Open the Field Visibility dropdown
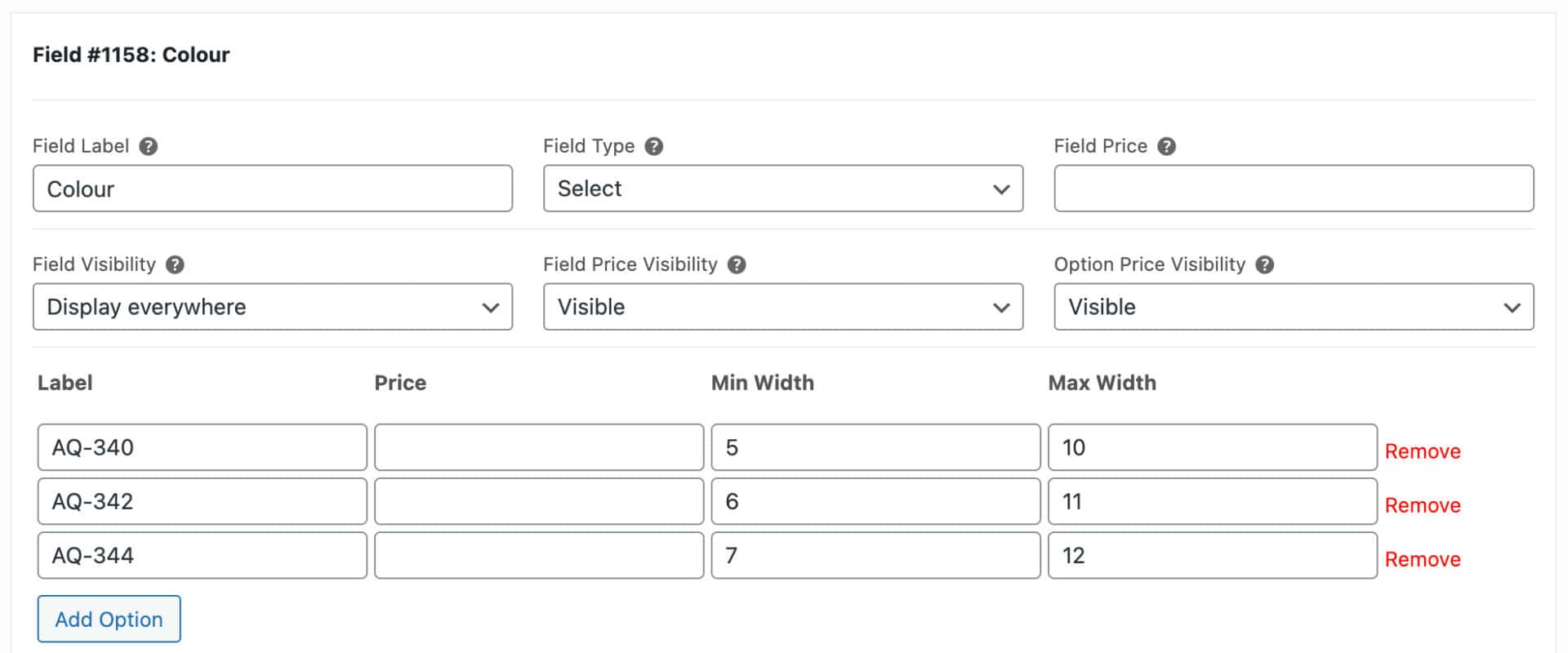Image resolution: width=1568 pixels, height=653 pixels. [272, 307]
